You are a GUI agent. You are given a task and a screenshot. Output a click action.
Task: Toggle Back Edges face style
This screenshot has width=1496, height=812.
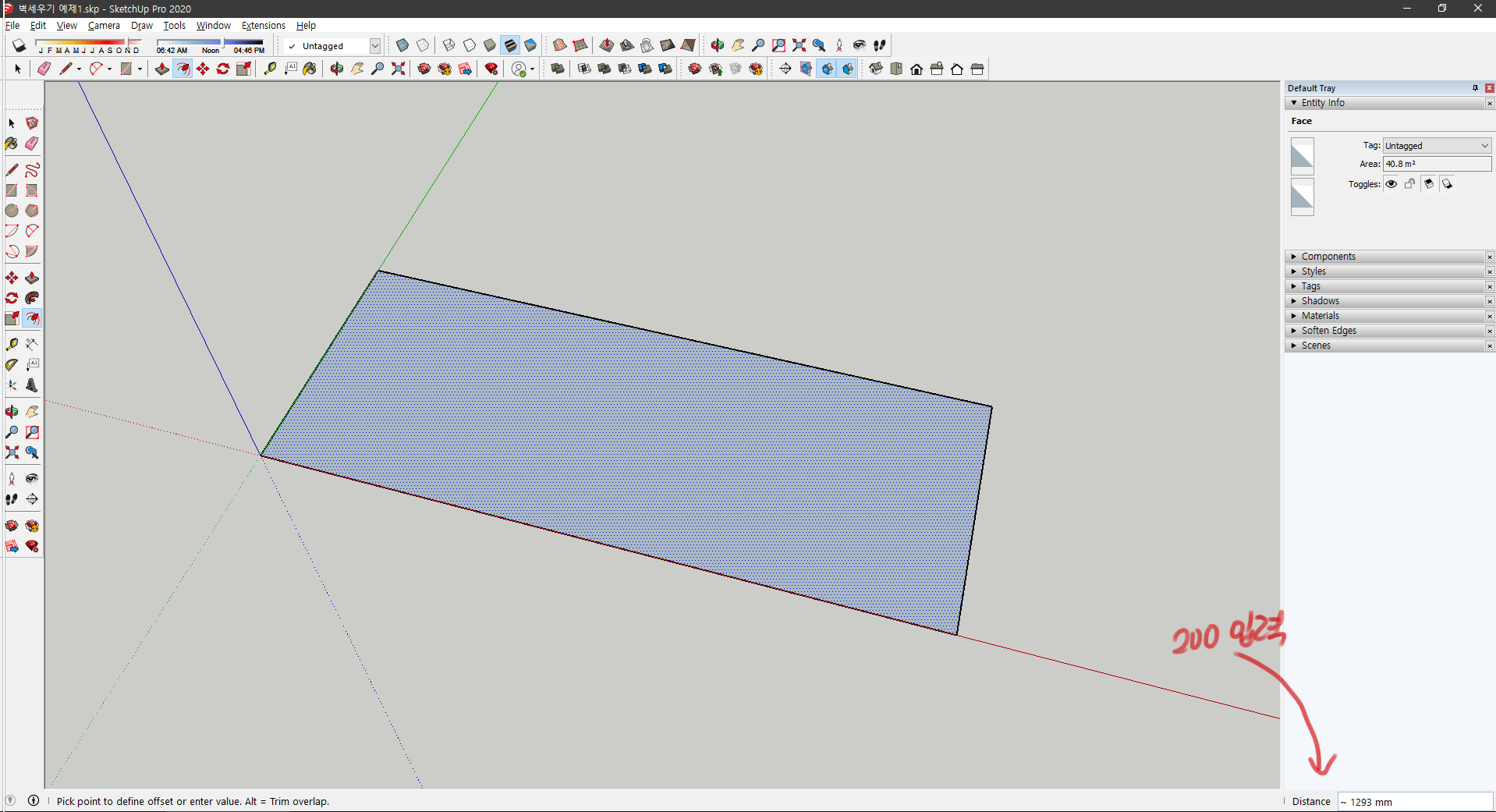[x=422, y=45]
